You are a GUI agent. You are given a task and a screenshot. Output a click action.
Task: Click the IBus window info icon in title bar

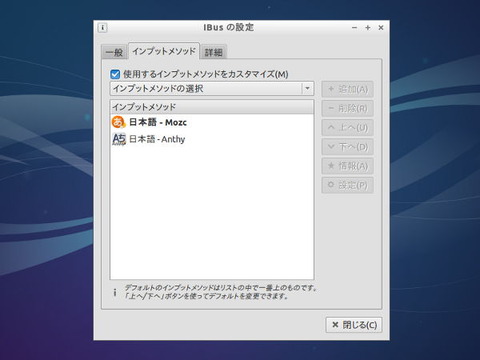[102, 28]
